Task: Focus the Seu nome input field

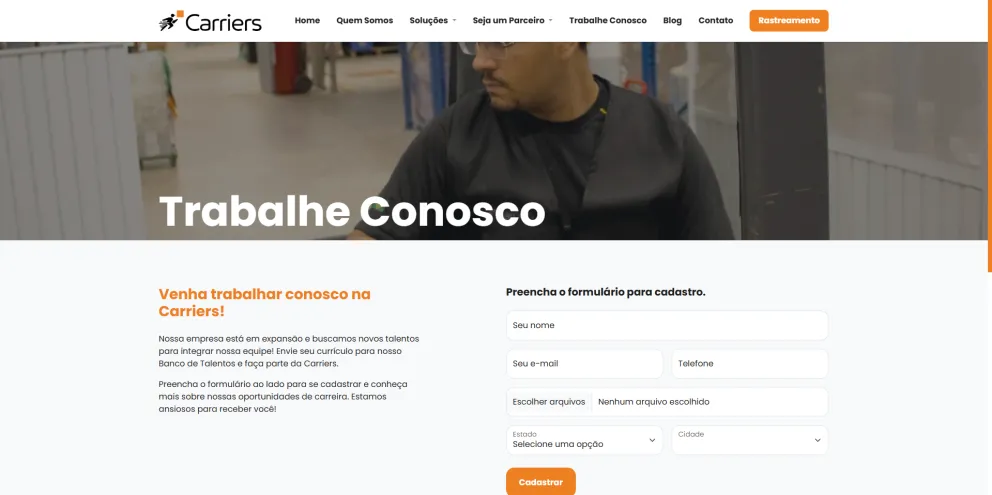Action: pos(667,325)
